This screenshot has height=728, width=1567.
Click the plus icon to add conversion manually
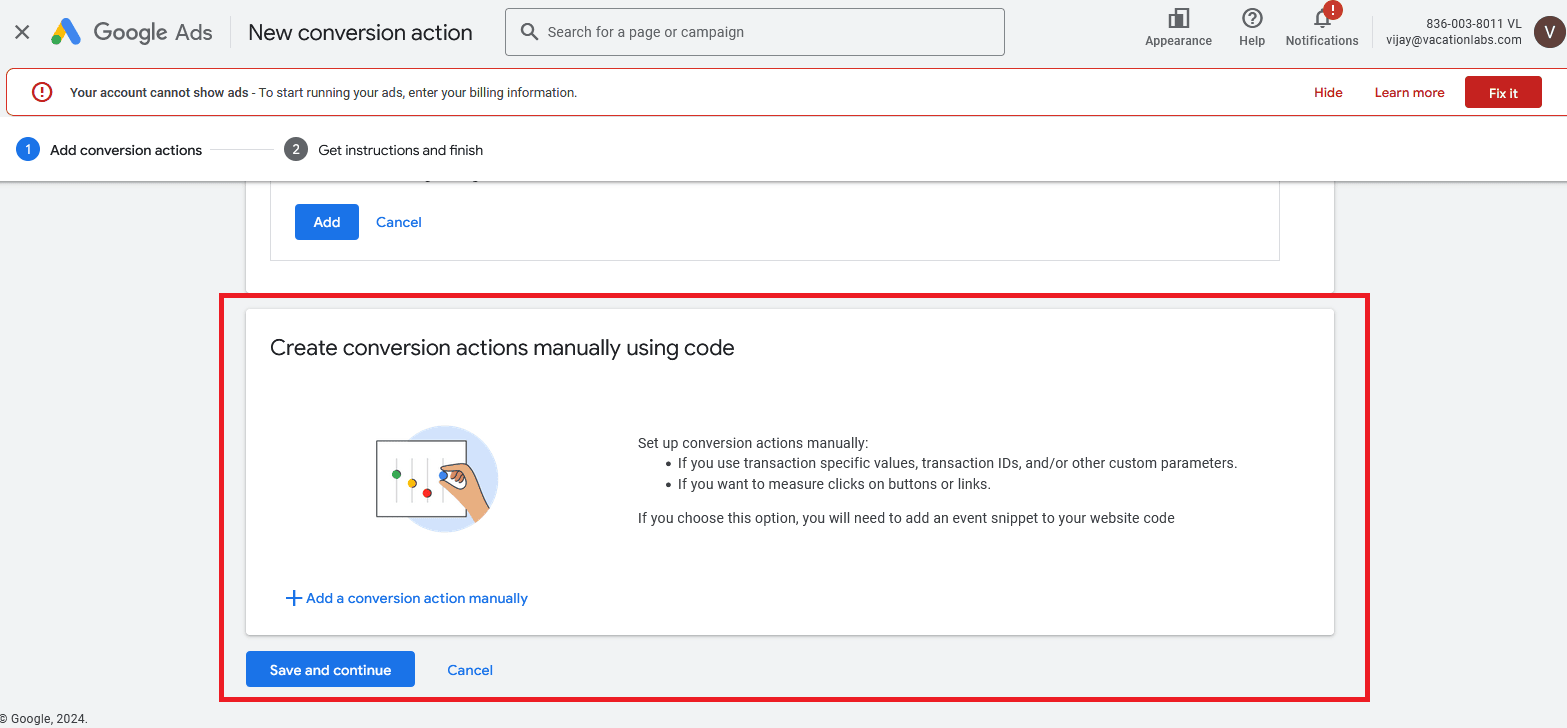294,598
